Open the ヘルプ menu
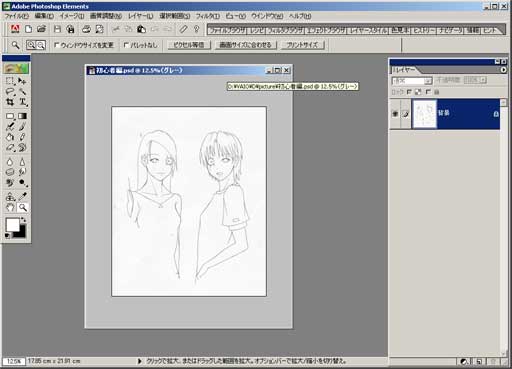The image size is (512, 369). 300,16
